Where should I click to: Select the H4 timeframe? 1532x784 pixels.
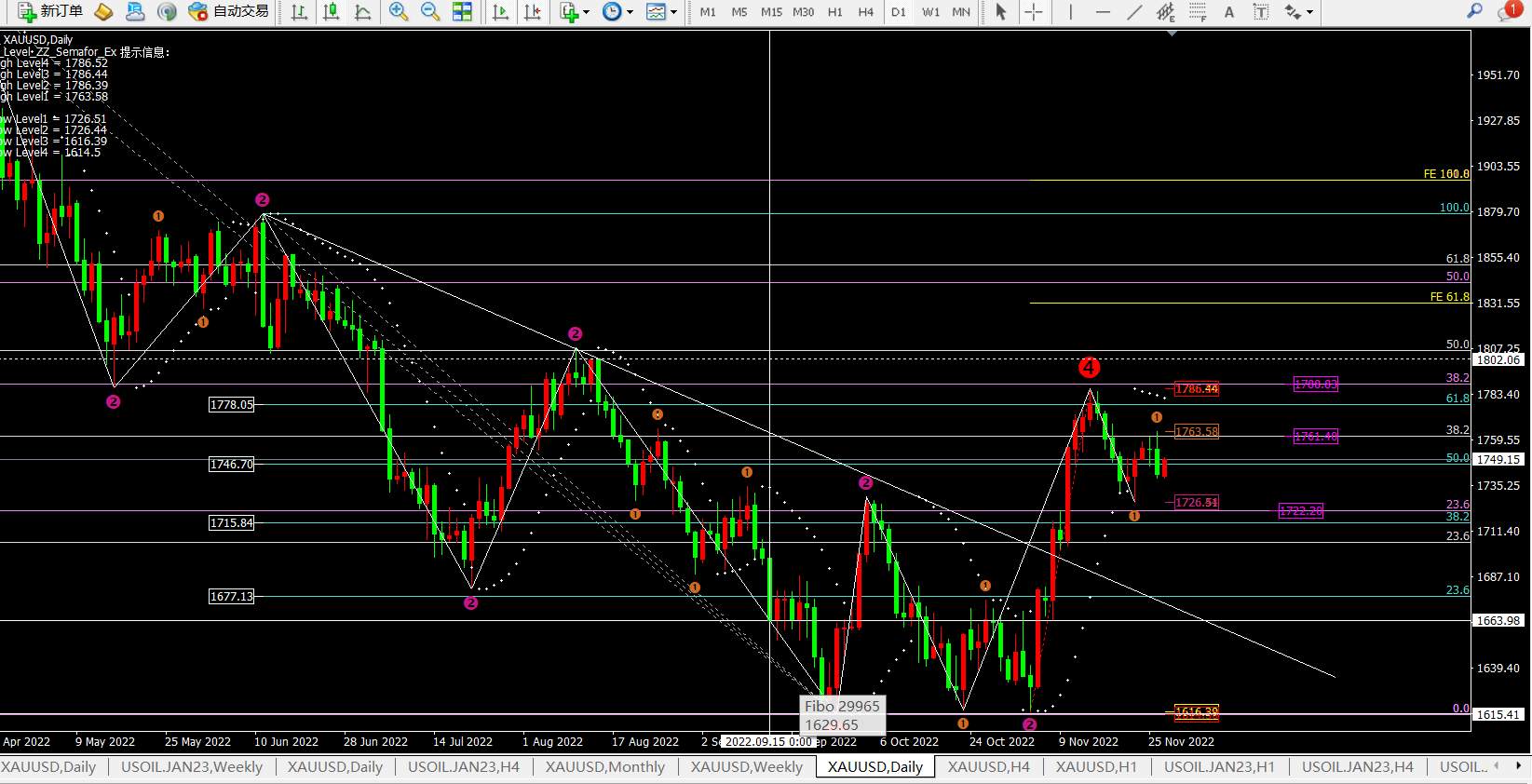866,12
